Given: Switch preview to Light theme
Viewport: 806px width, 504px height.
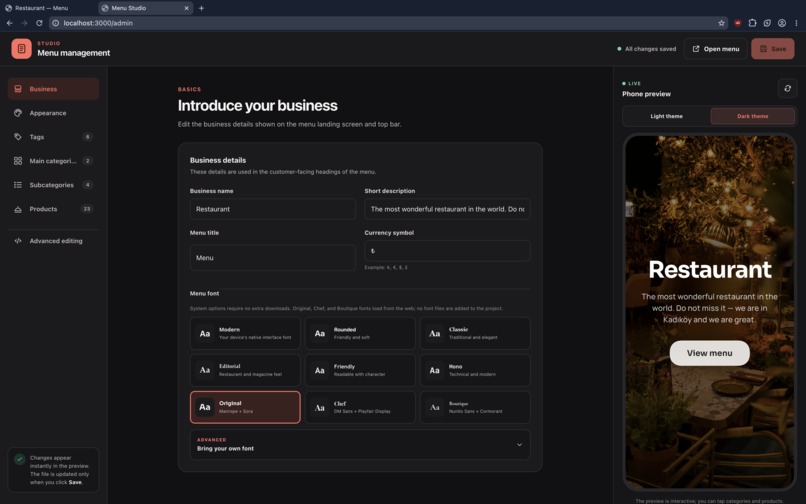Looking at the screenshot, I should point(667,116).
